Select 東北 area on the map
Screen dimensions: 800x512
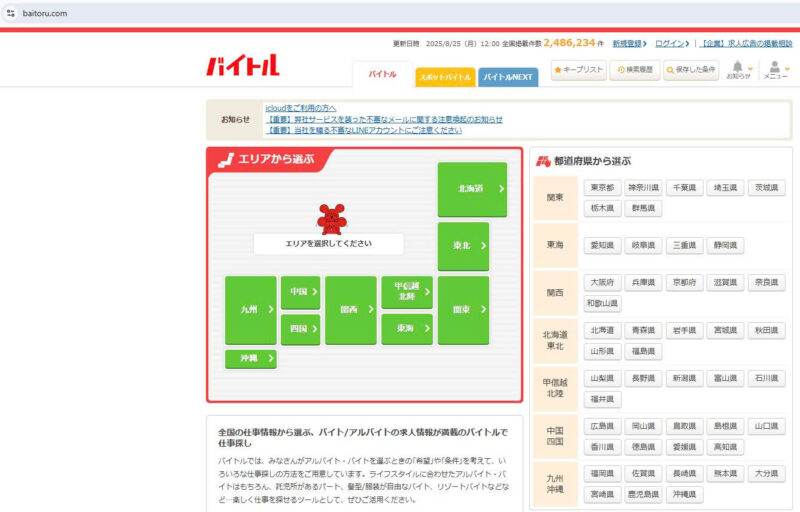click(463, 246)
